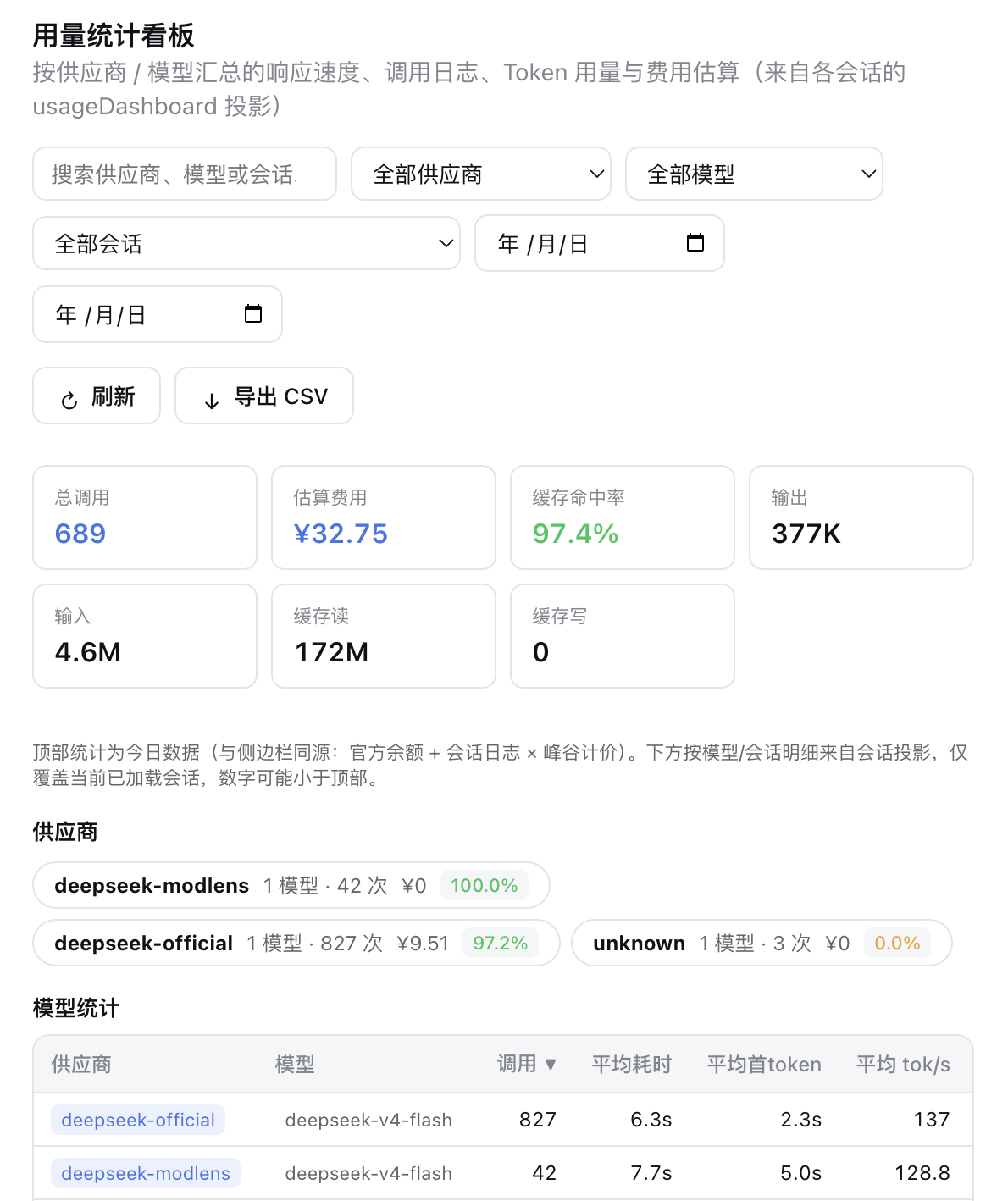Click the 模型统计 section heading
Viewport: 1008px width, 1201px height.
[76, 1008]
